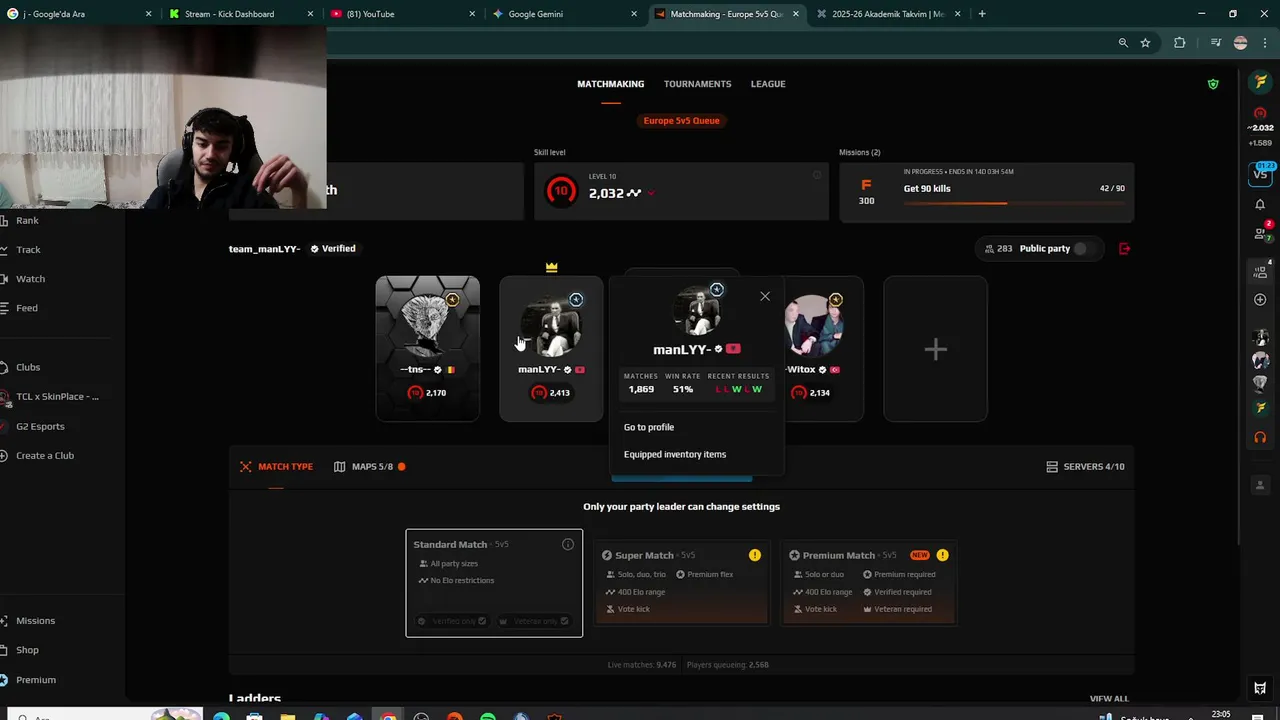Open Chrome three-dot menu
This screenshot has height=720, width=1280.
click(x=1263, y=43)
